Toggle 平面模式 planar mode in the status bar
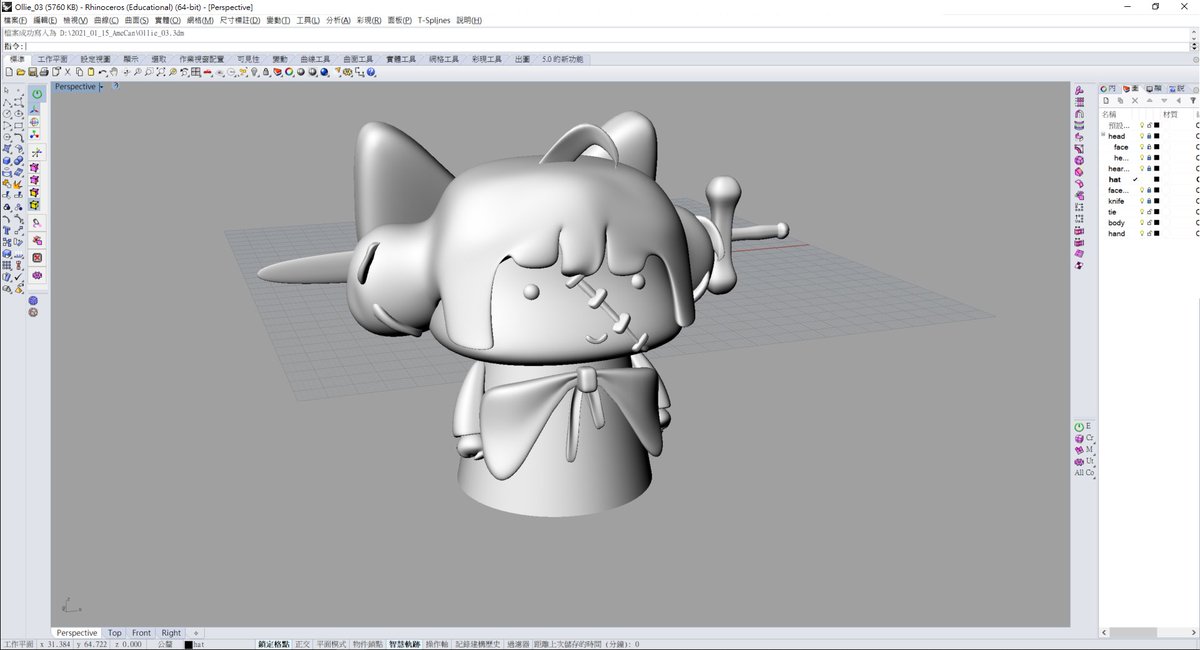The height and width of the screenshot is (650, 1200). point(331,645)
